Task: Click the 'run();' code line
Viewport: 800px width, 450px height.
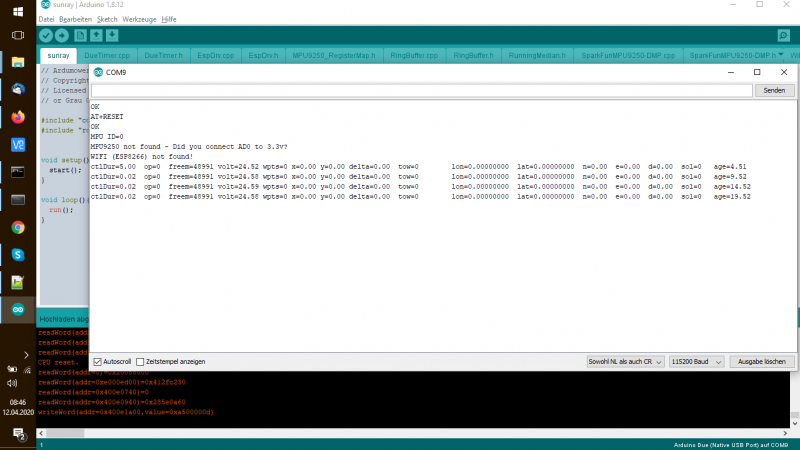Action: pyautogui.click(x=61, y=210)
